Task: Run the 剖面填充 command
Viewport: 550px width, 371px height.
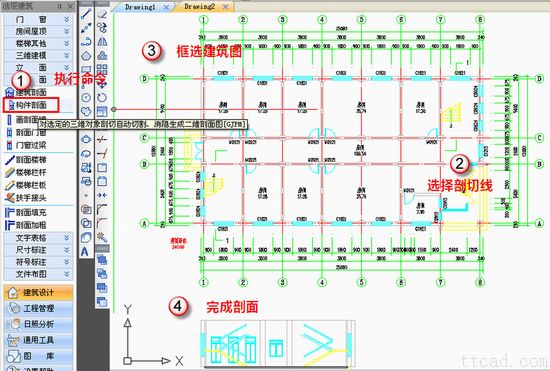Action: (x=27, y=213)
